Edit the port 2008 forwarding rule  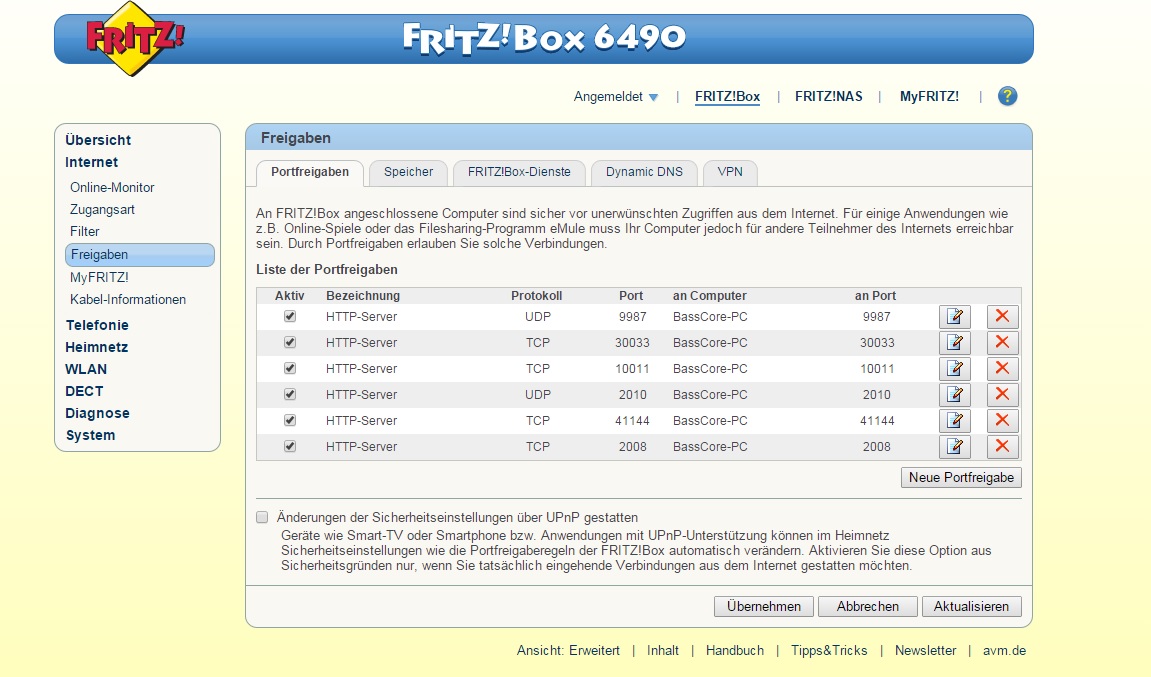[x=955, y=446]
